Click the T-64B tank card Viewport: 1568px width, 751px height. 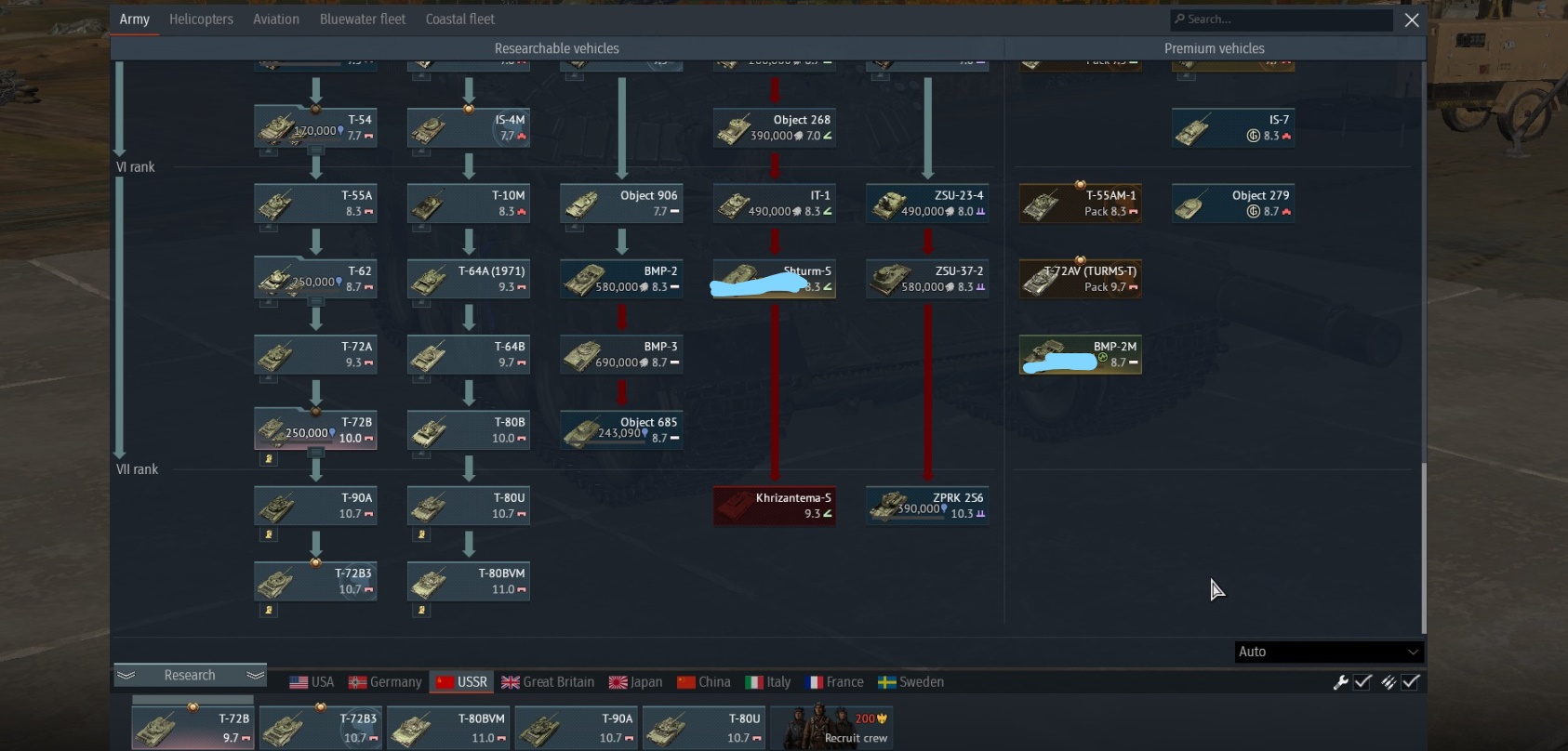(469, 354)
